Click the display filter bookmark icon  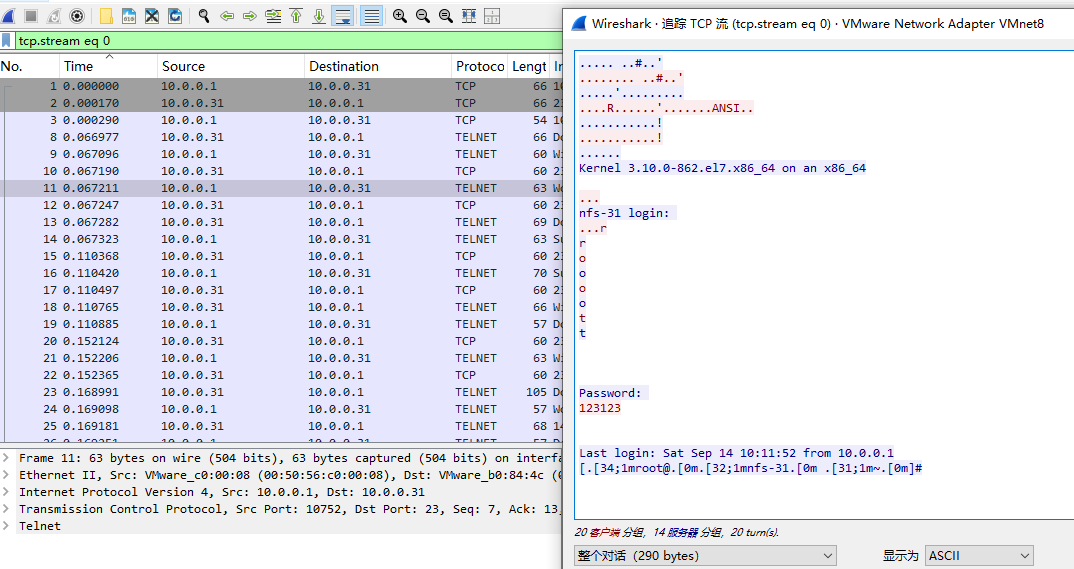(6, 41)
